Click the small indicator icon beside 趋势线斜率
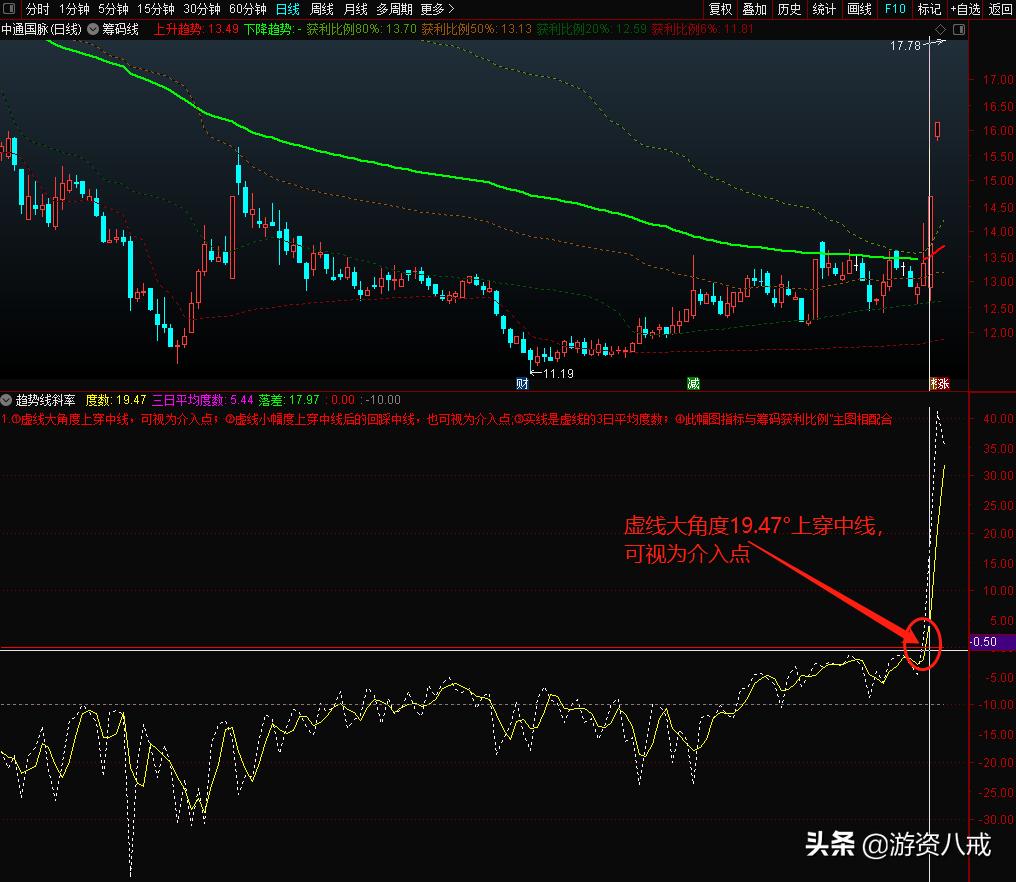The height and width of the screenshot is (882, 1016). [x=8, y=398]
